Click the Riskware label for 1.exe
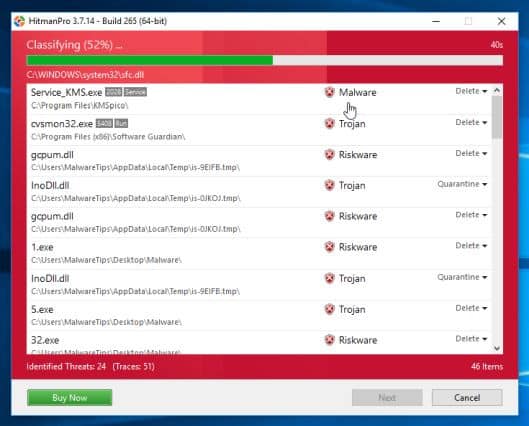This screenshot has width=529, height=426. (x=358, y=247)
